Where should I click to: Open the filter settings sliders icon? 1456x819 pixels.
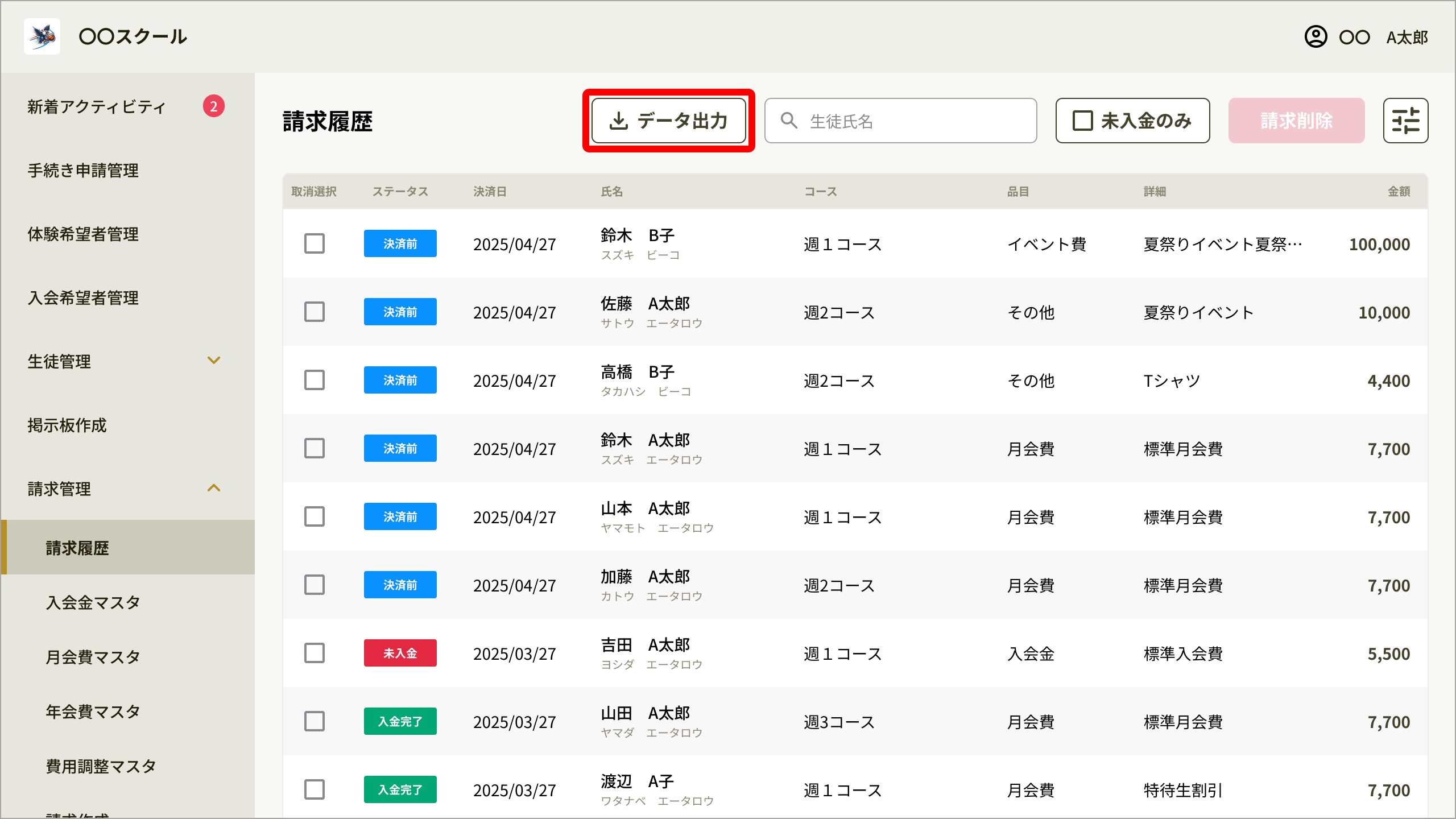click(1405, 121)
